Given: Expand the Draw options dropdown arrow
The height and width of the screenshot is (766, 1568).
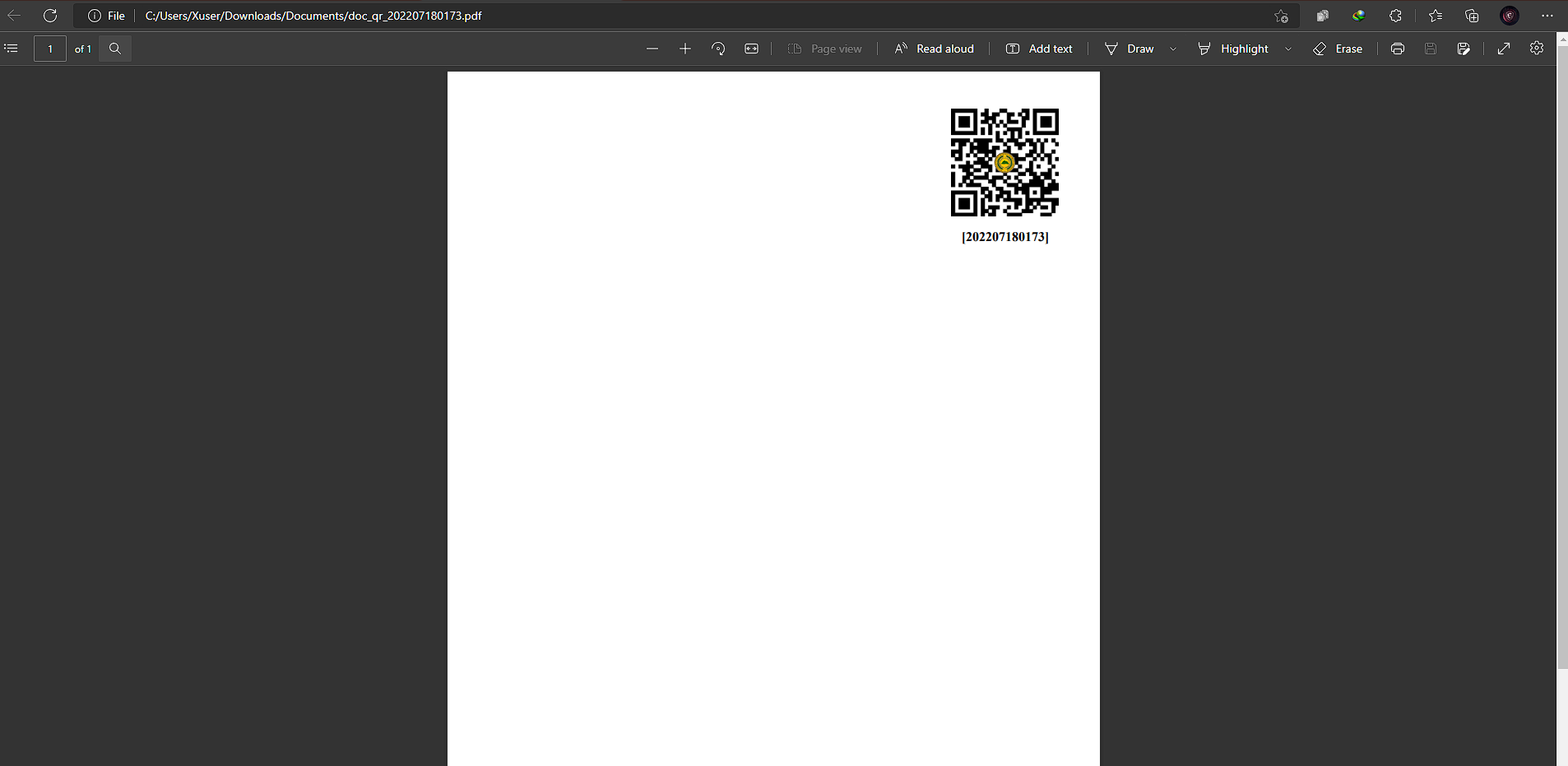Looking at the screenshot, I should (1173, 49).
